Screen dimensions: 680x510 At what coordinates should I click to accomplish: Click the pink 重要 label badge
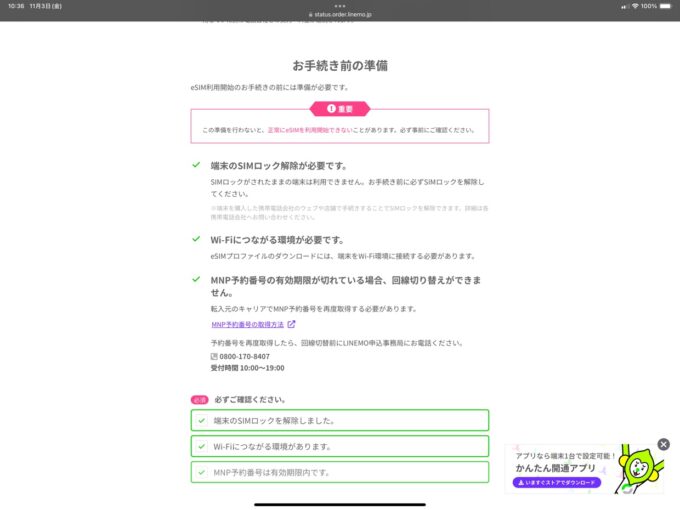[x=340, y=109]
